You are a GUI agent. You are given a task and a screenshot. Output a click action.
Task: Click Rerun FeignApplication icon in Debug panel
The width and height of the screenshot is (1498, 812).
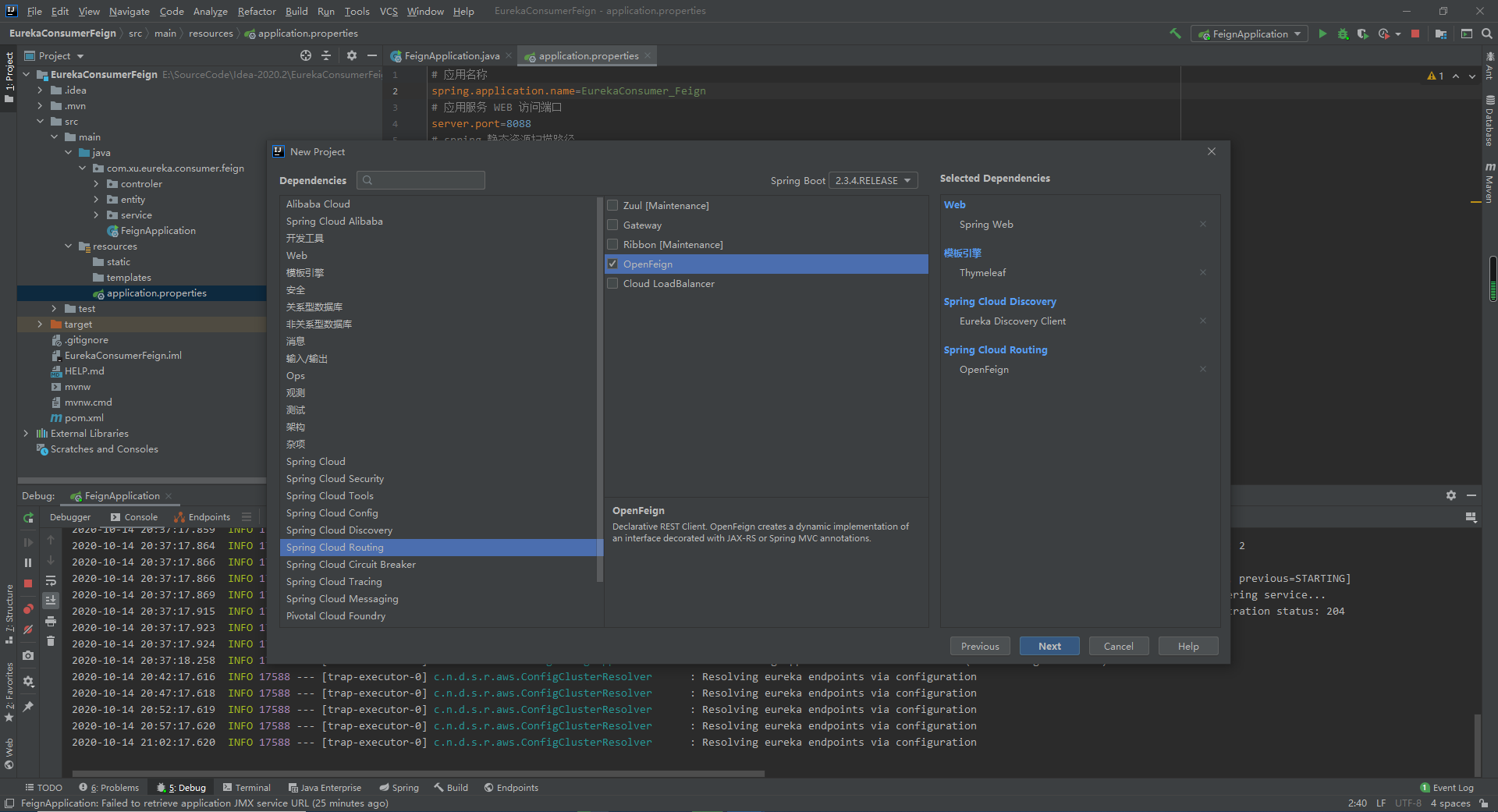click(28, 517)
